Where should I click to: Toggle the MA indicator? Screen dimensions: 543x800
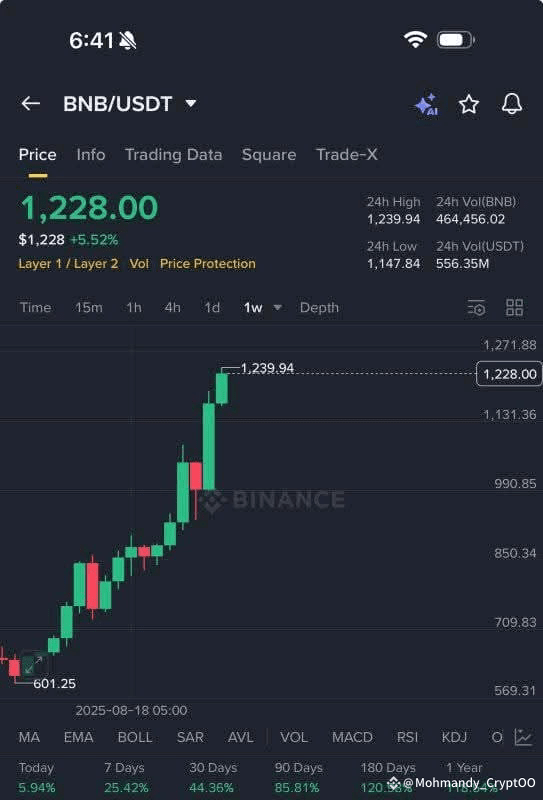tap(29, 737)
